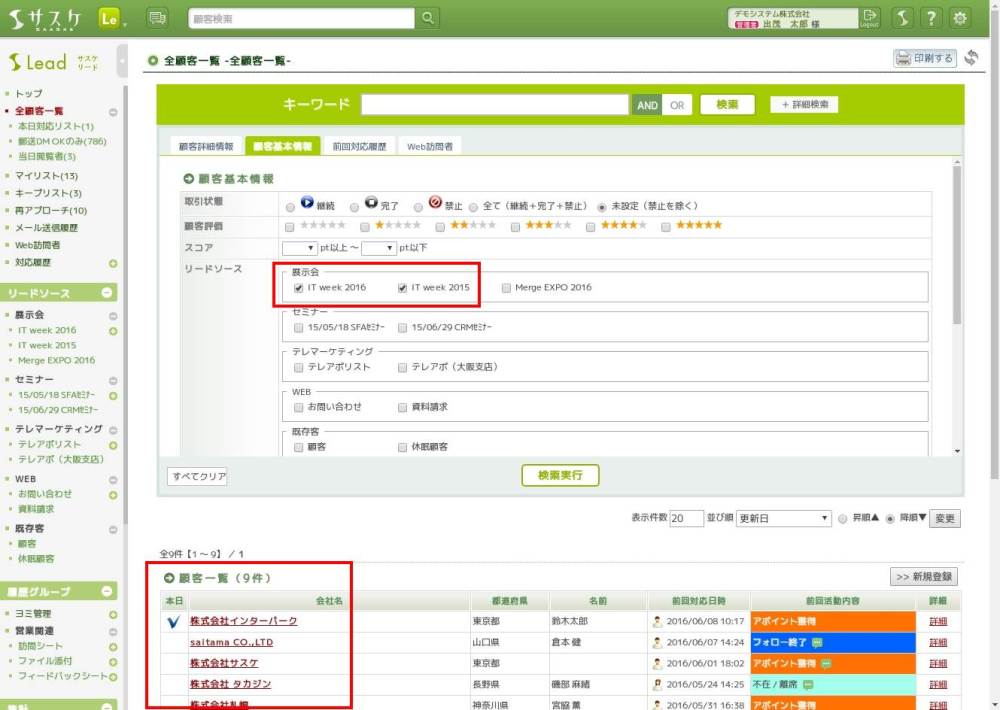Click the magnifier search icon in top bar
Screen dimensions: 1000x710
click(x=428, y=18)
